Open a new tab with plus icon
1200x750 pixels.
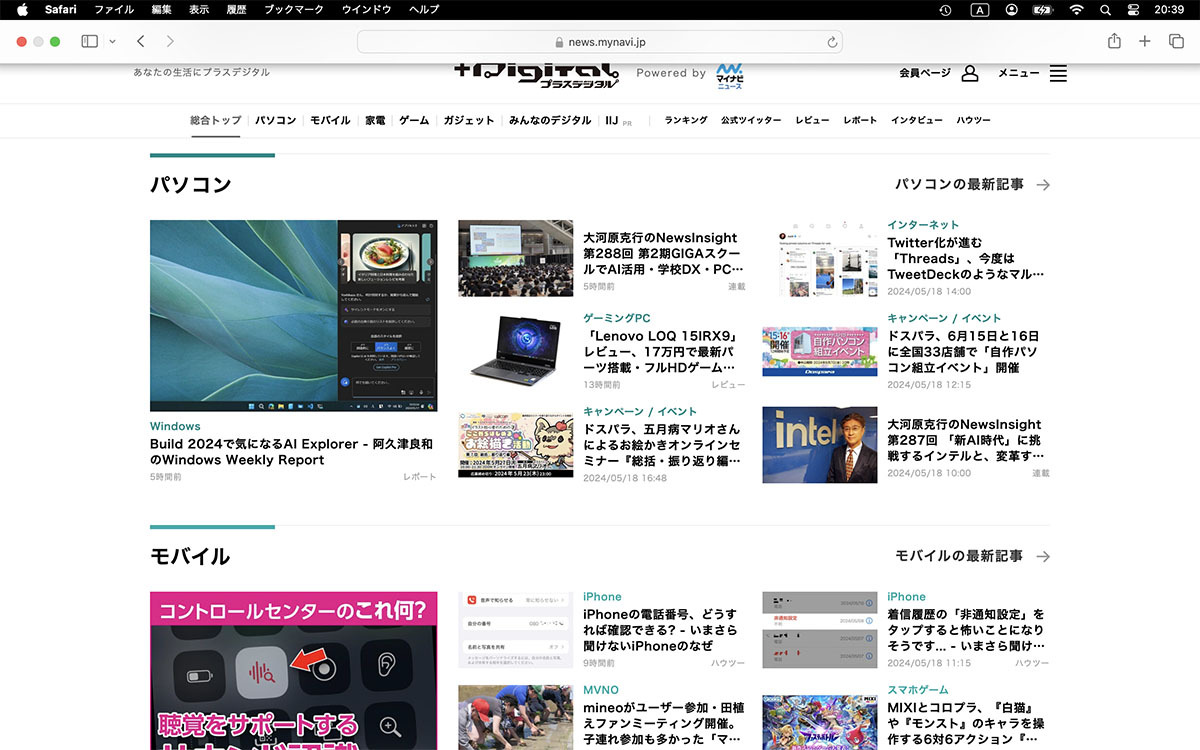[1145, 41]
